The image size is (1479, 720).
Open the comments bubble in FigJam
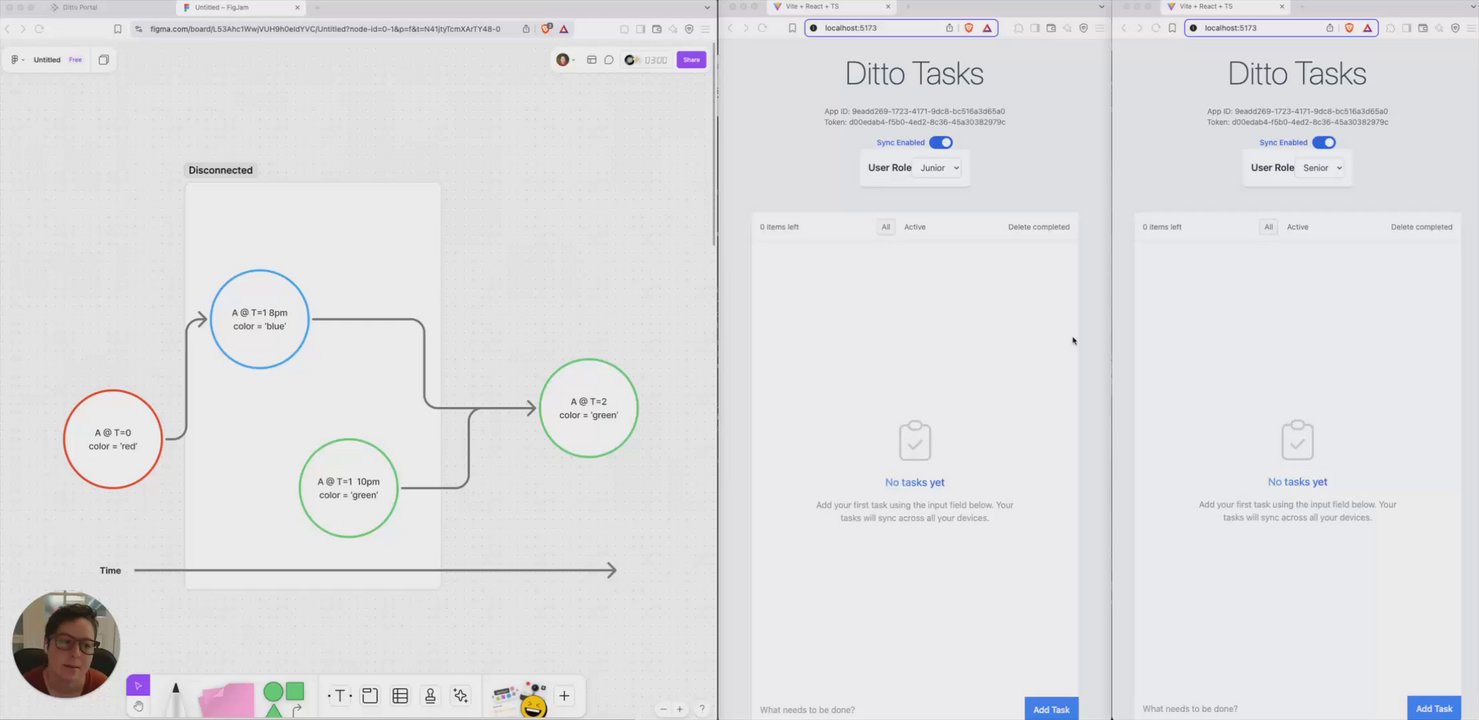click(608, 60)
